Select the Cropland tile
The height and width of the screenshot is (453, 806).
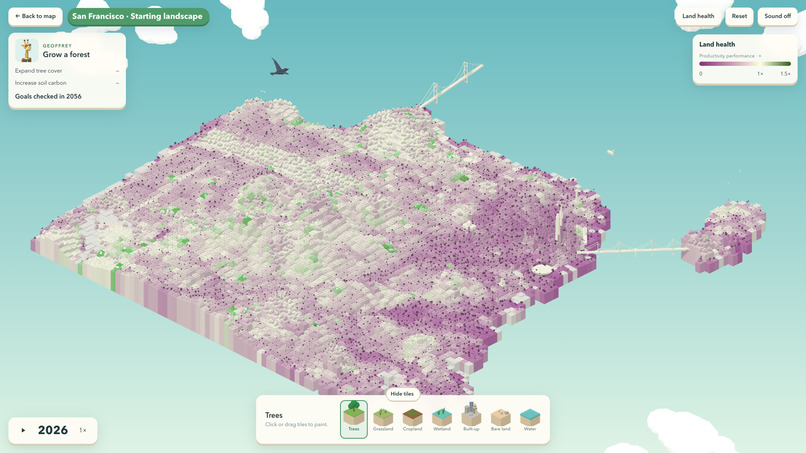coord(412,419)
